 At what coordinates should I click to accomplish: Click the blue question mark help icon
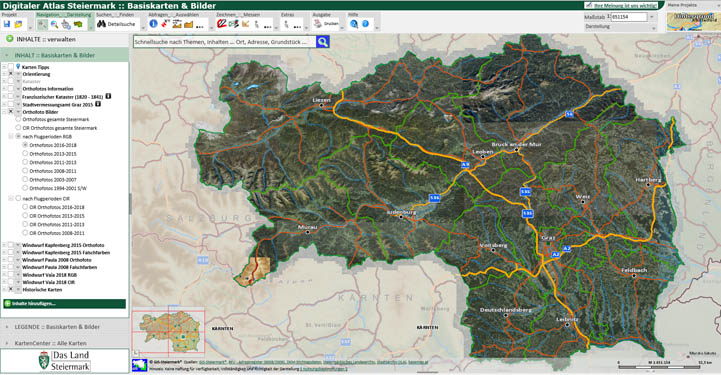point(366,24)
